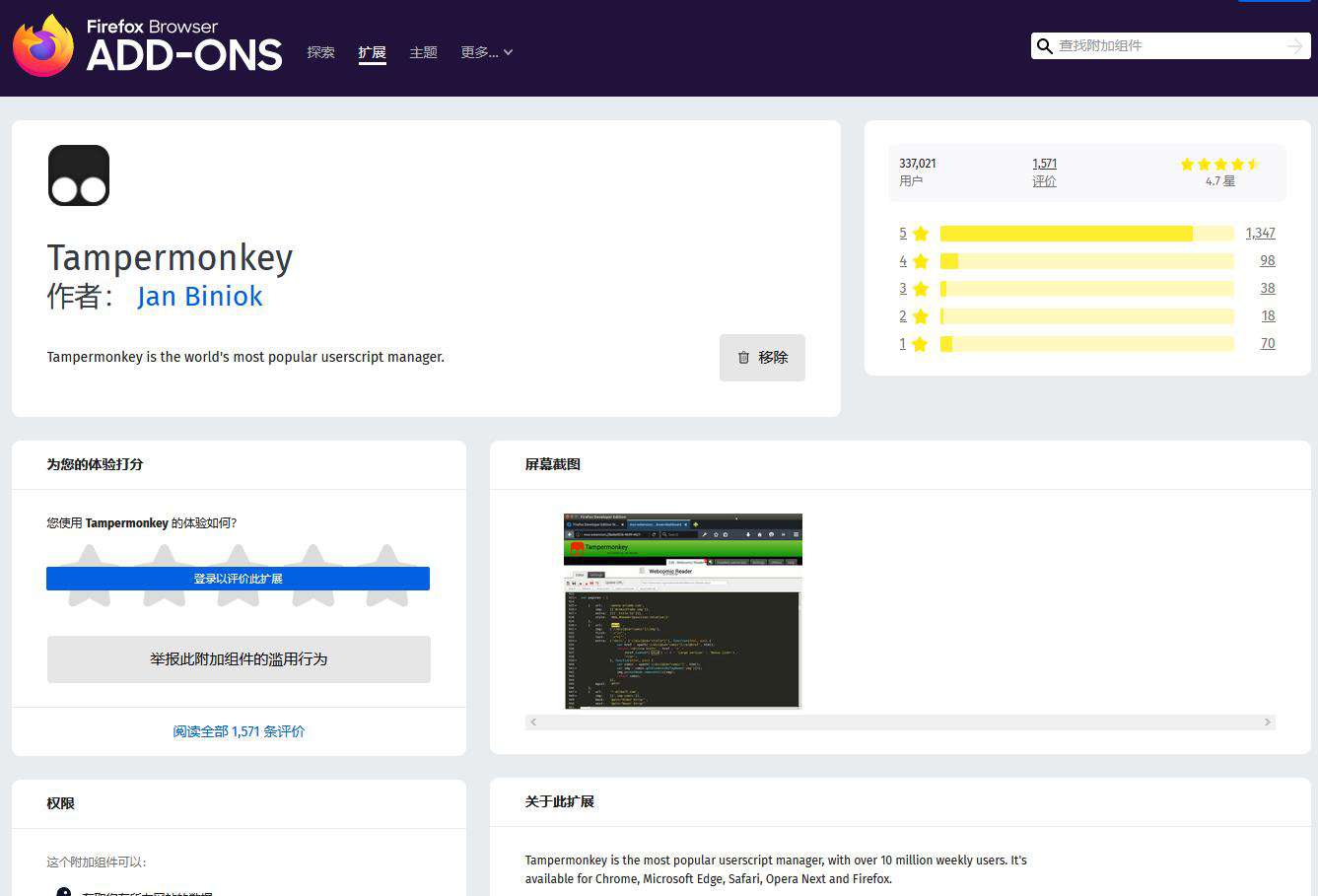This screenshot has height=896, width=1318.
Task: Click 登录以评价此扩展 login button
Action: pos(238,579)
